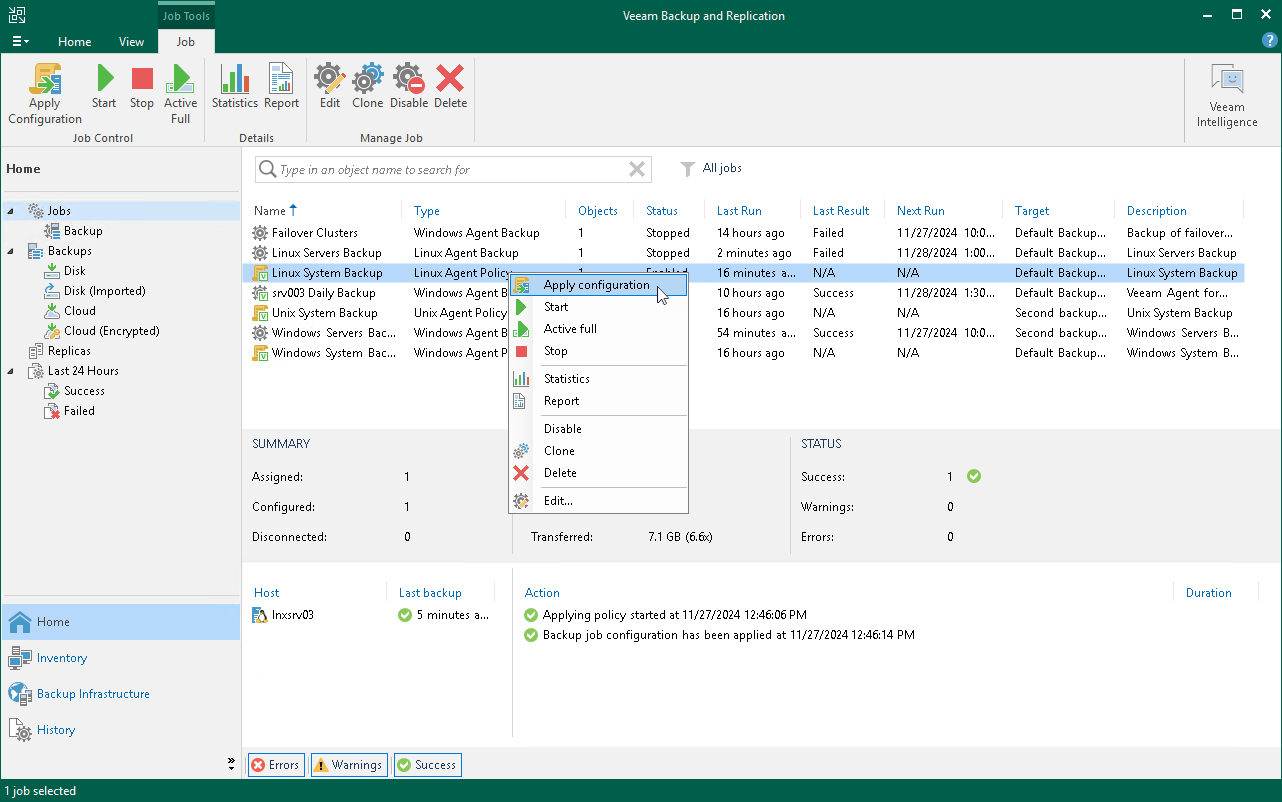Open Veeam Intelligence
Image resolution: width=1282 pixels, height=802 pixels.
(x=1227, y=96)
